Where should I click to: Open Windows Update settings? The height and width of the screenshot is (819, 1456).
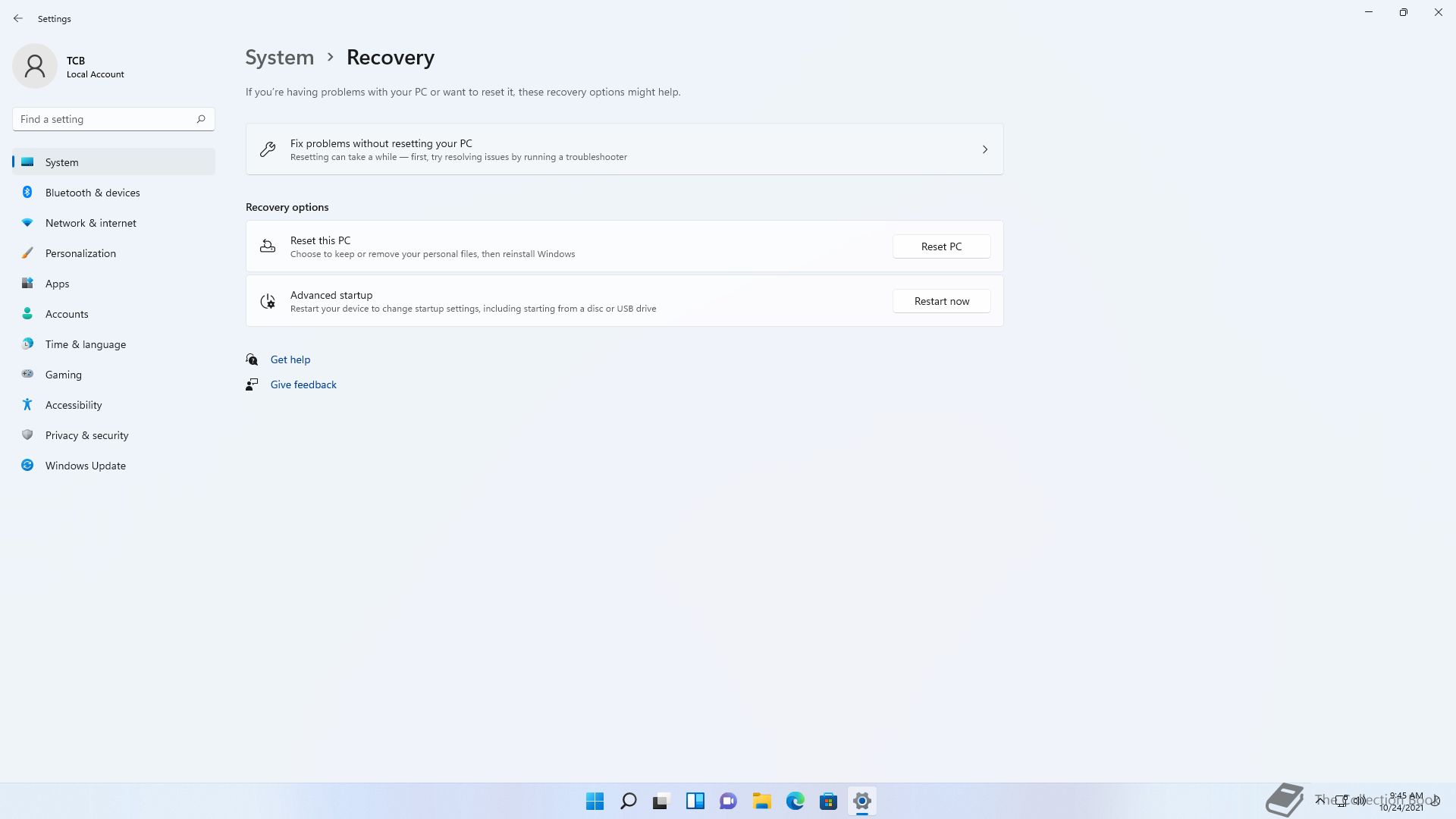click(x=114, y=466)
